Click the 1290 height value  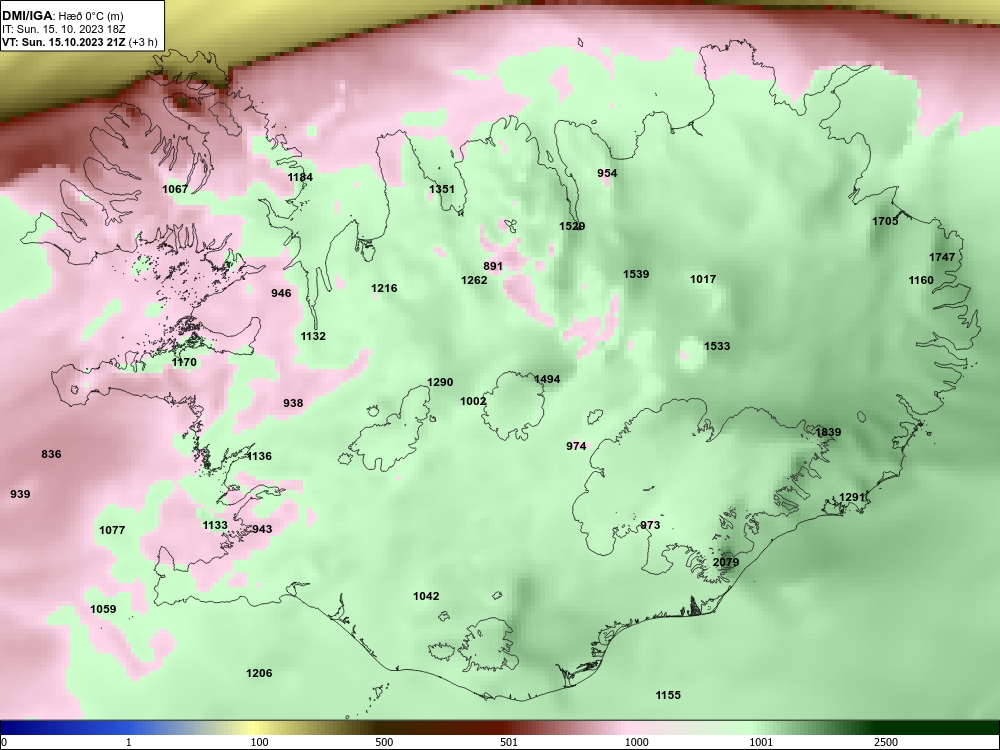[x=440, y=382]
